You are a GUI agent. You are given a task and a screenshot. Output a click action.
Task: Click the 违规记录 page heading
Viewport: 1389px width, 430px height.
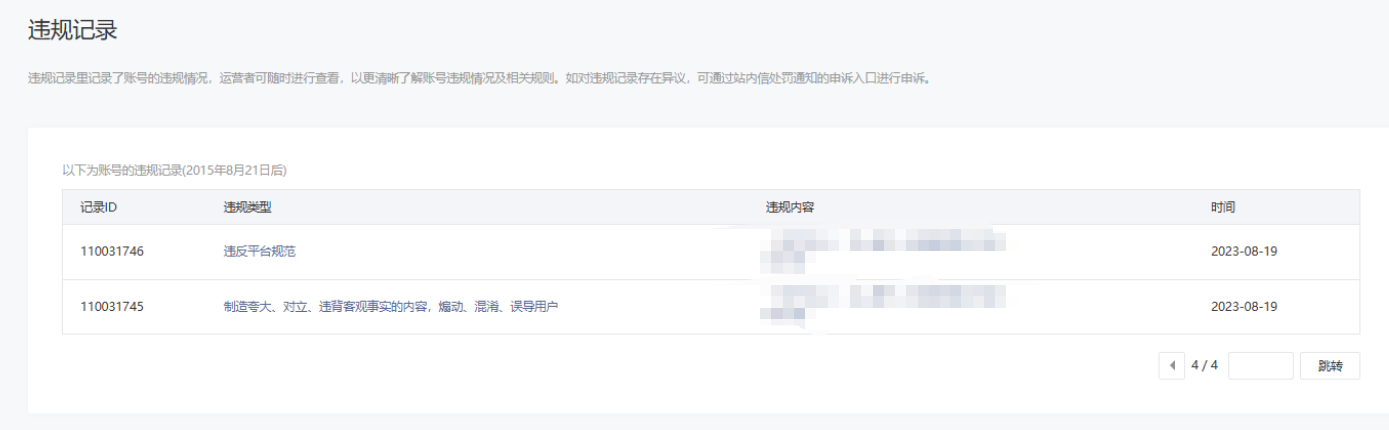click(x=73, y=31)
